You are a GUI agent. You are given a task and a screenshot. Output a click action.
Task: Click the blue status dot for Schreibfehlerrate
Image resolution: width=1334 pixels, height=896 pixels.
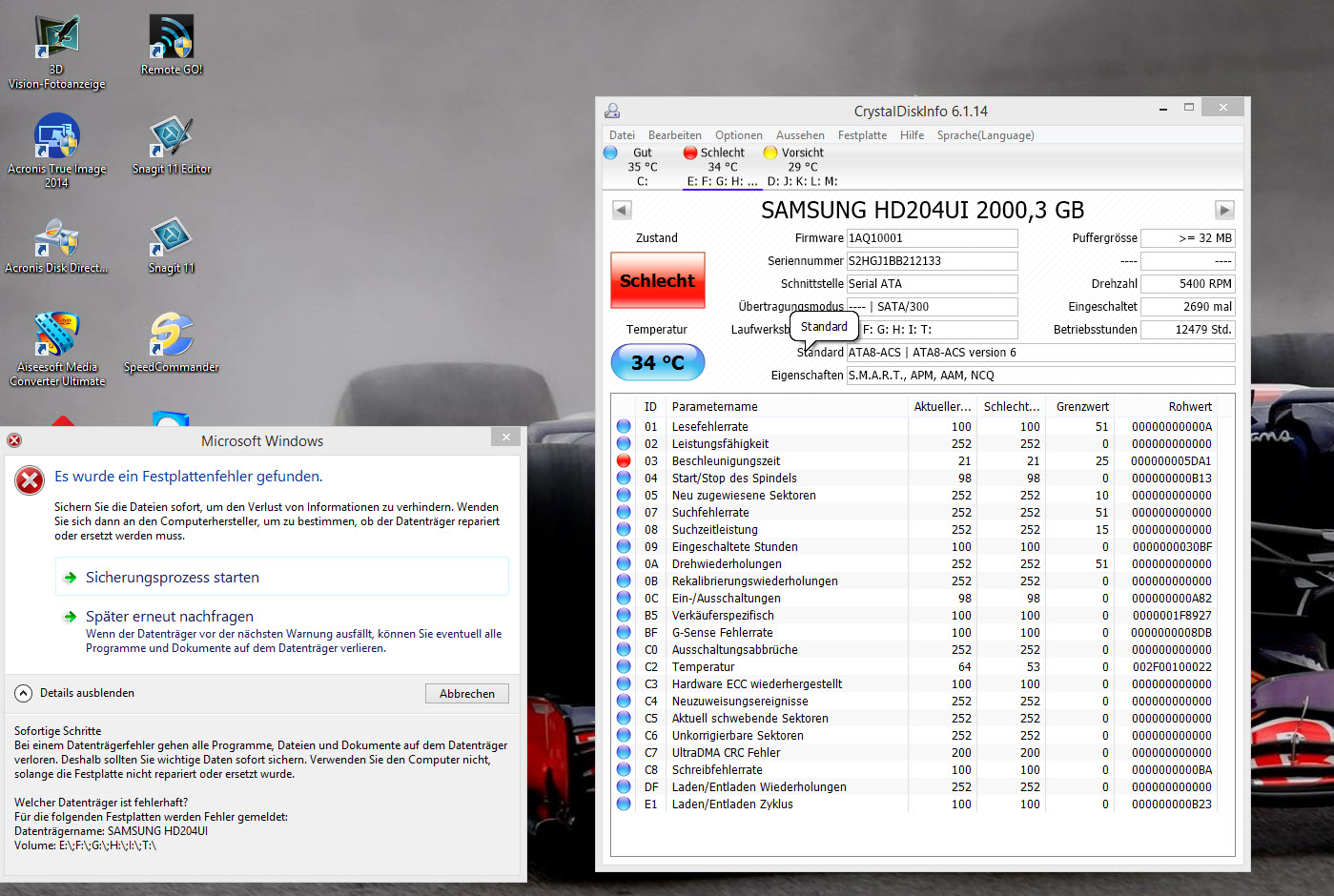pos(624,769)
